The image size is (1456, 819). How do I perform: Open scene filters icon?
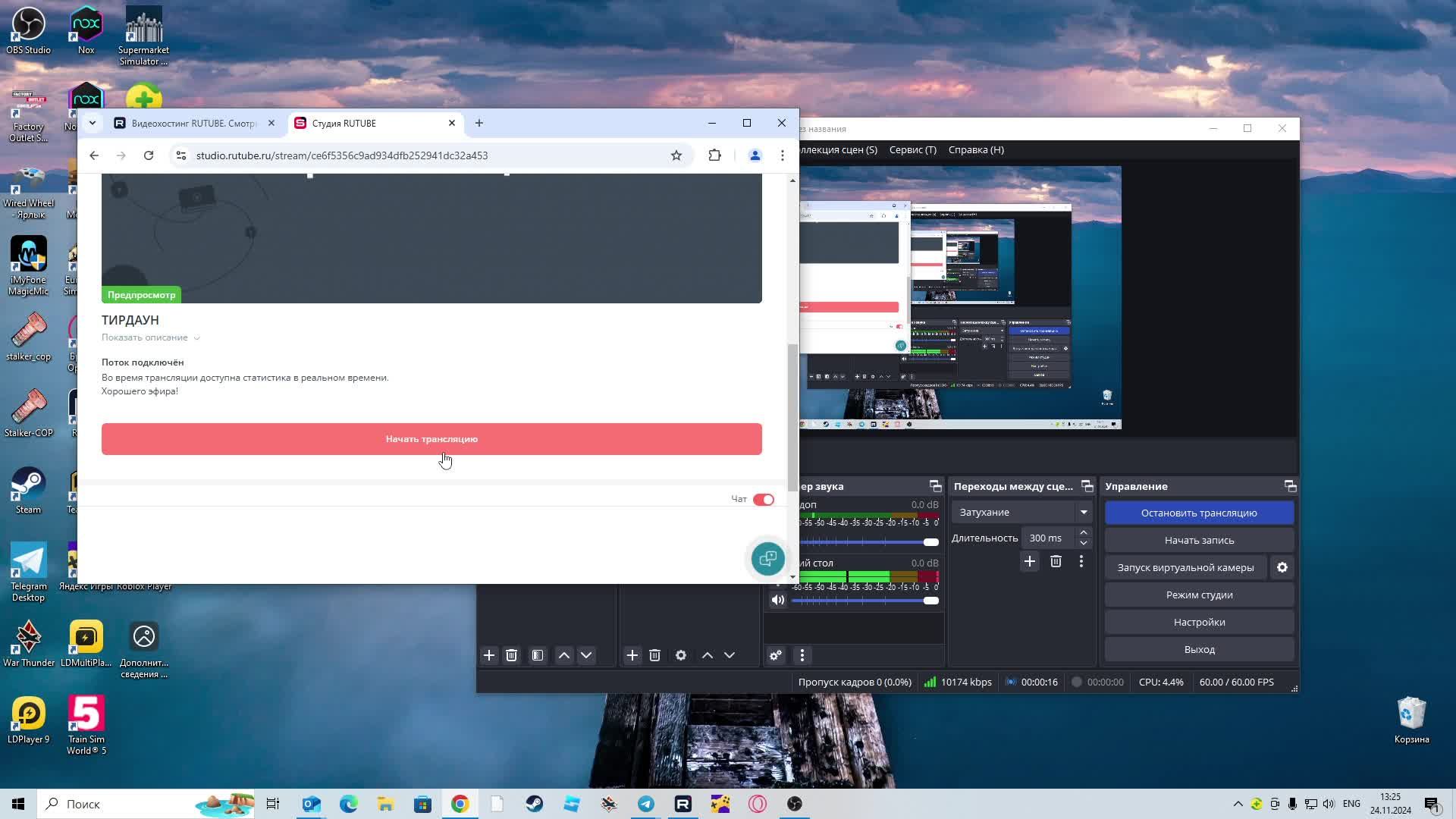click(x=538, y=655)
